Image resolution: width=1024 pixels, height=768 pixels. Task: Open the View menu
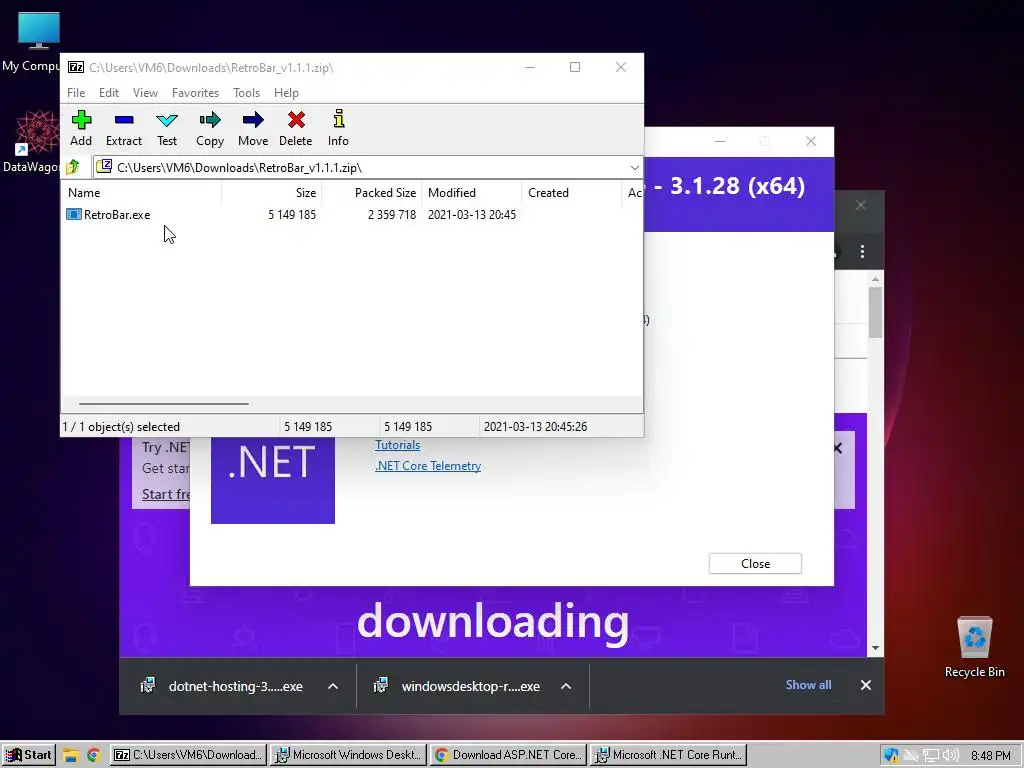[145, 93]
